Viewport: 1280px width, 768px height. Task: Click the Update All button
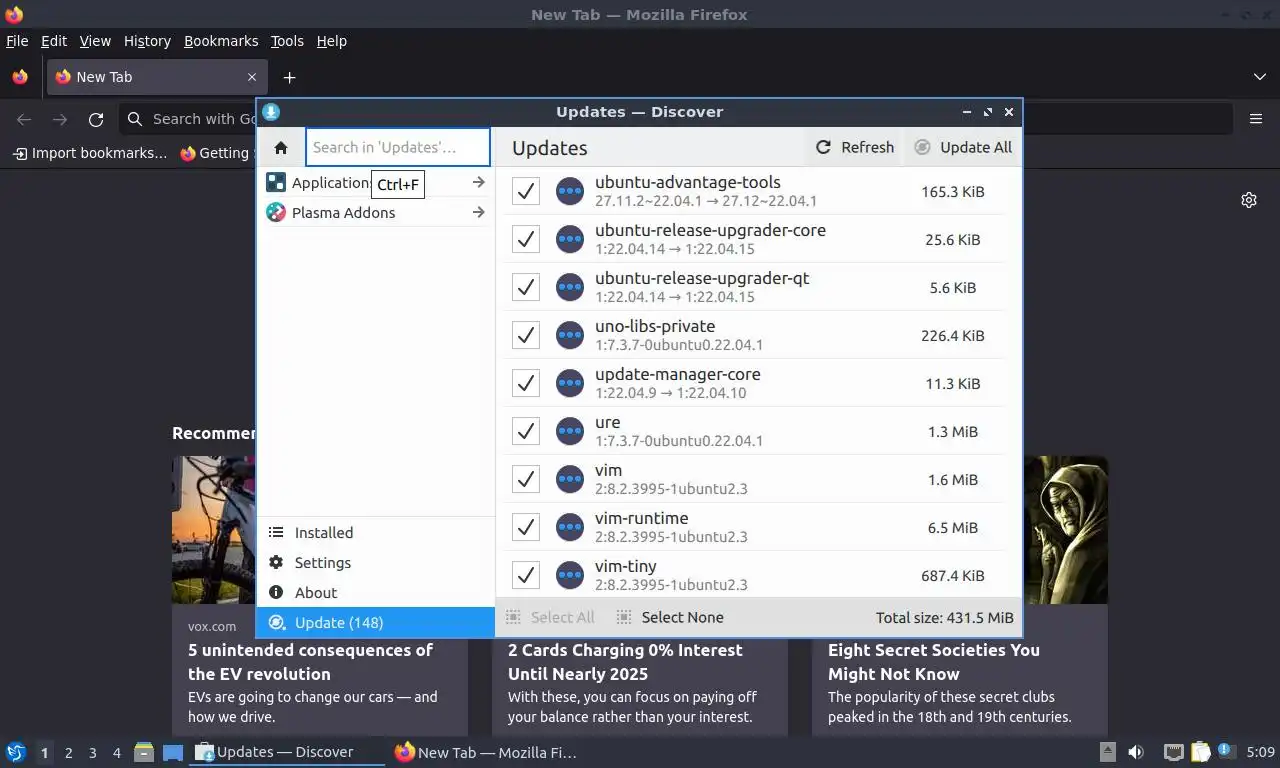tap(964, 147)
